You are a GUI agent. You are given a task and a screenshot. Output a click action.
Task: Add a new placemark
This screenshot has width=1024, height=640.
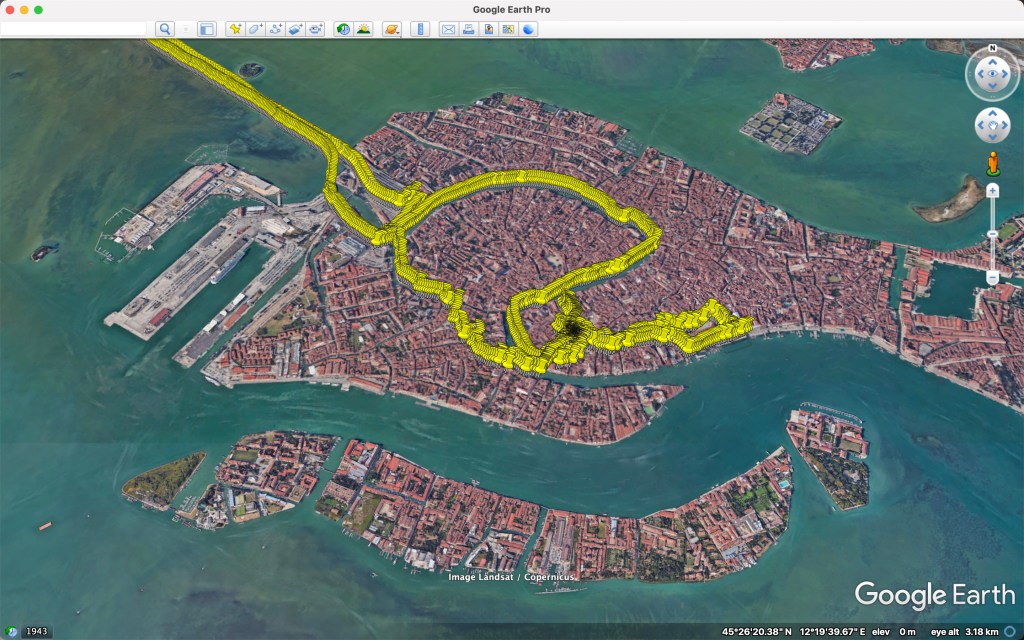[235, 29]
